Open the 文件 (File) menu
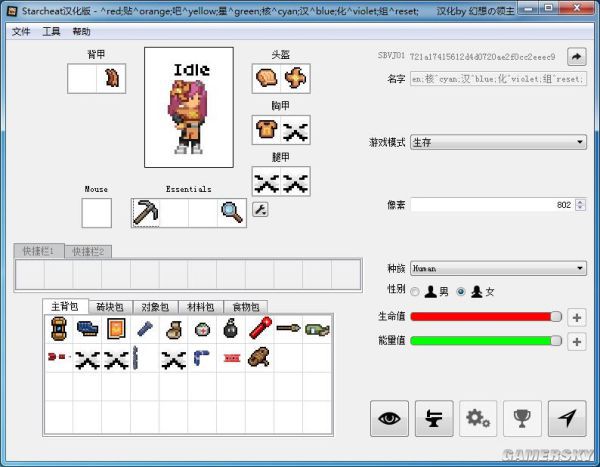This screenshot has height=467, width=600. 21,31
